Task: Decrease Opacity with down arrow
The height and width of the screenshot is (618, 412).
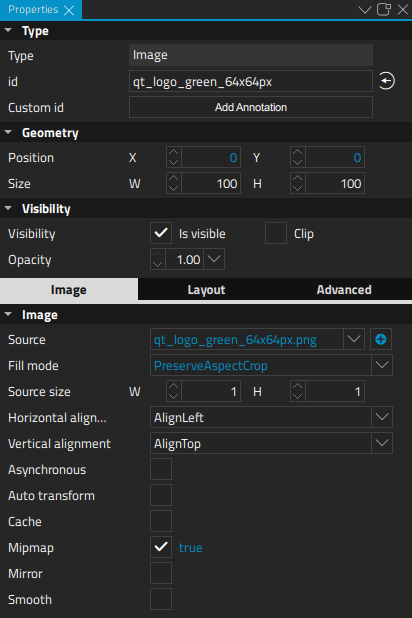Action: [158, 264]
